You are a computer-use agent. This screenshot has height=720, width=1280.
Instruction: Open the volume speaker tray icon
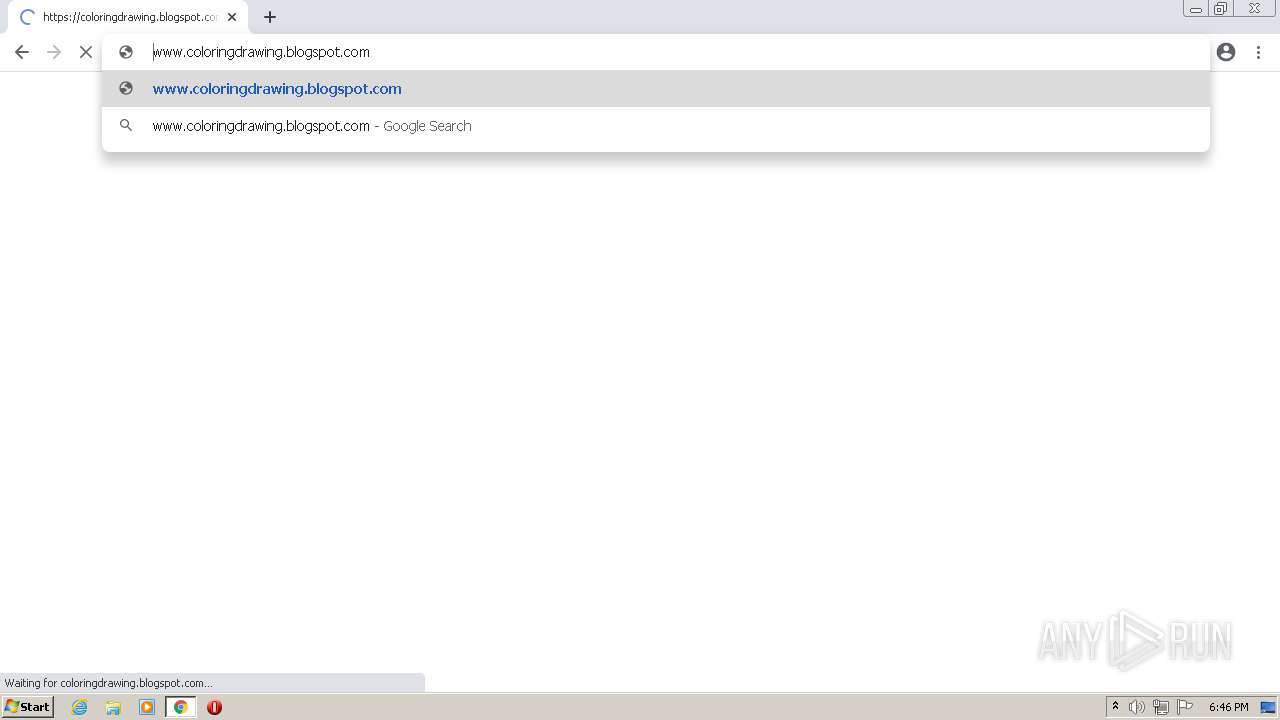1137,707
